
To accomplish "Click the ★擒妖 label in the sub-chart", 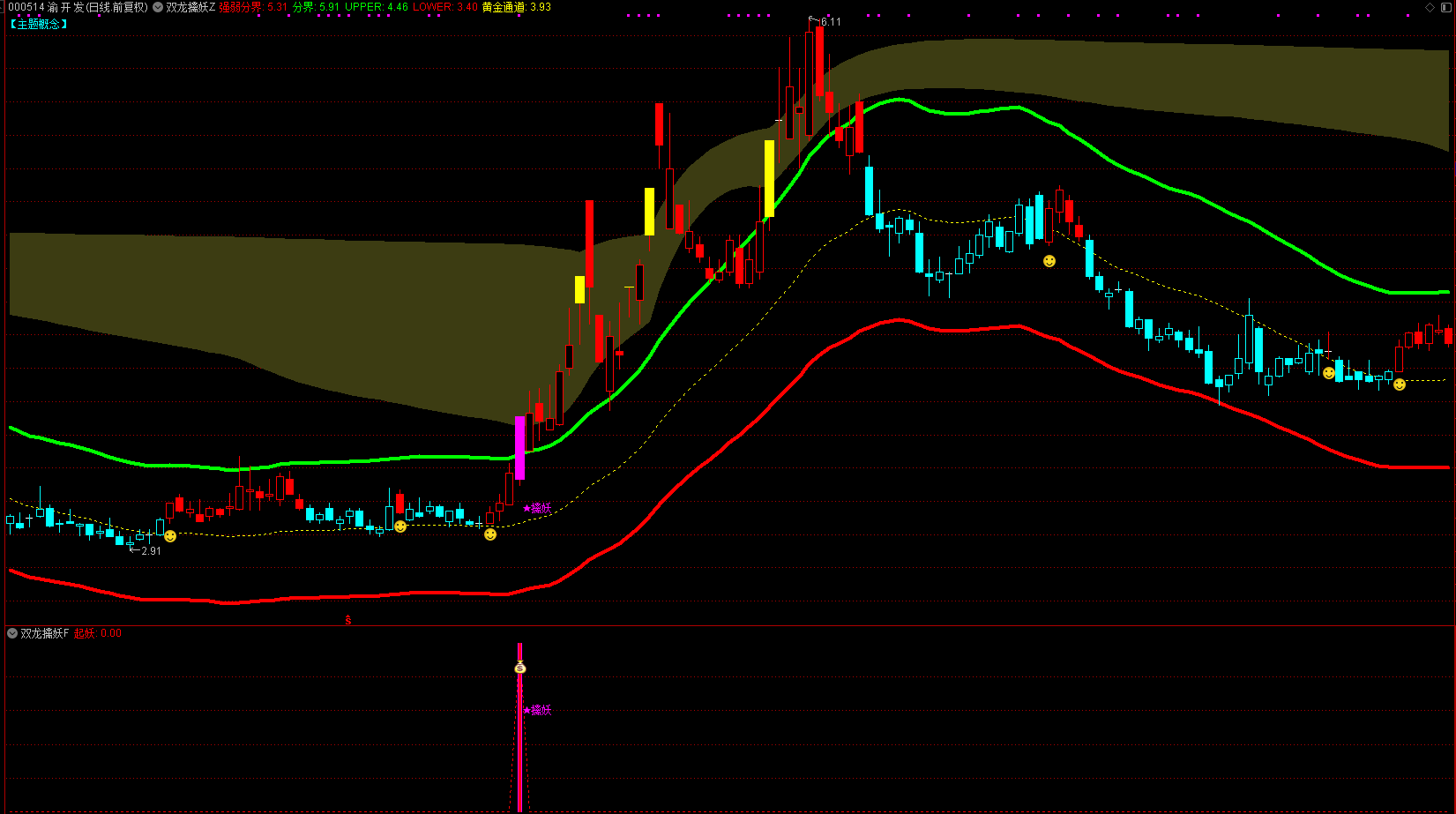I will click(537, 710).
